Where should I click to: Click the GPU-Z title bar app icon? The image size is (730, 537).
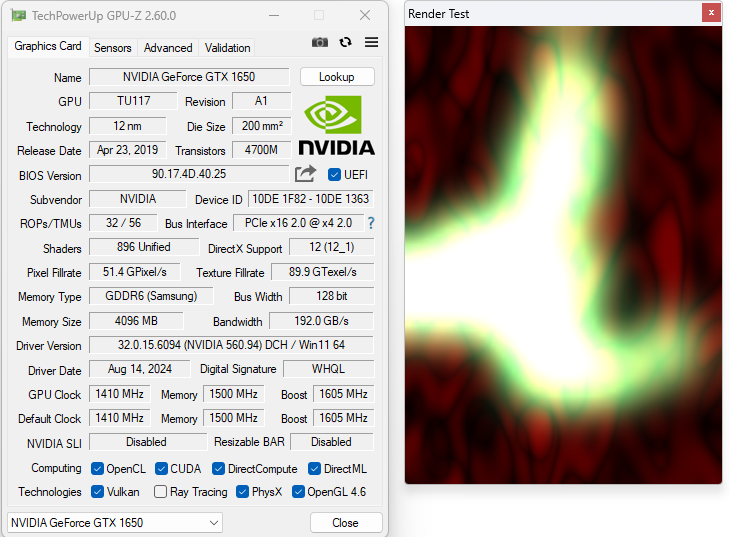pyautogui.click(x=19, y=15)
